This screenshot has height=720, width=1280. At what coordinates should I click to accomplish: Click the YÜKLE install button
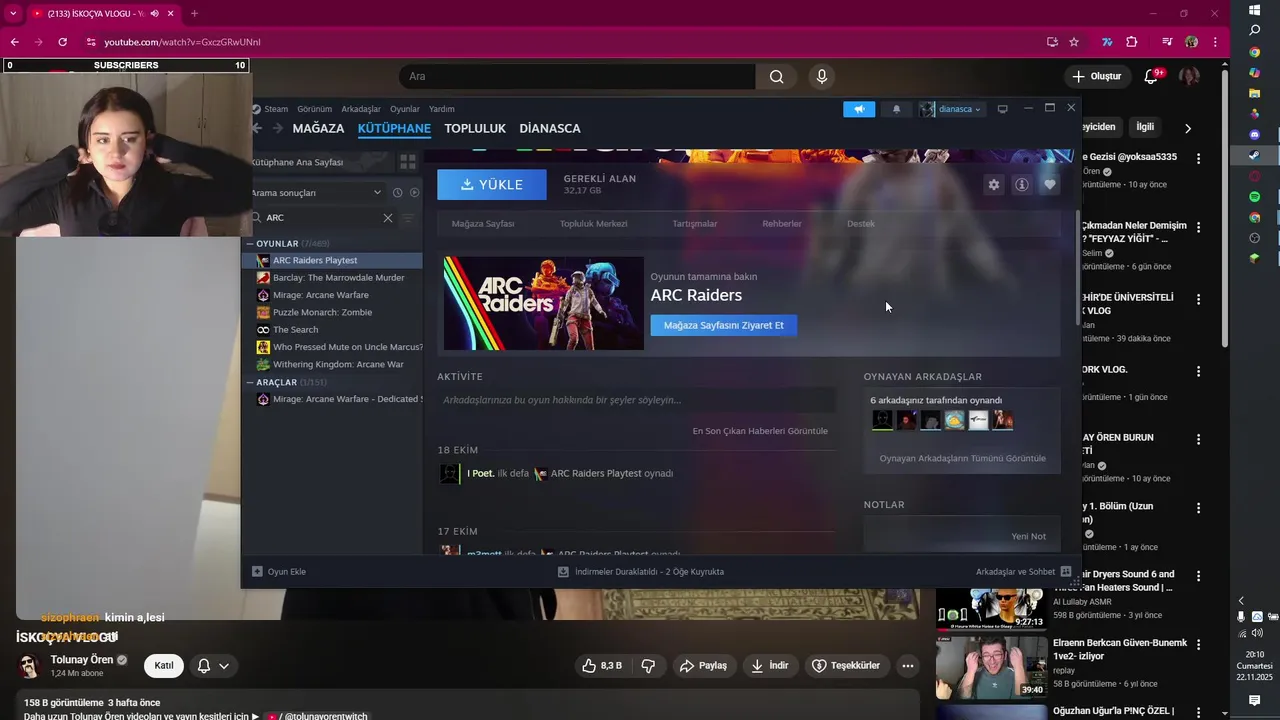pos(492,185)
